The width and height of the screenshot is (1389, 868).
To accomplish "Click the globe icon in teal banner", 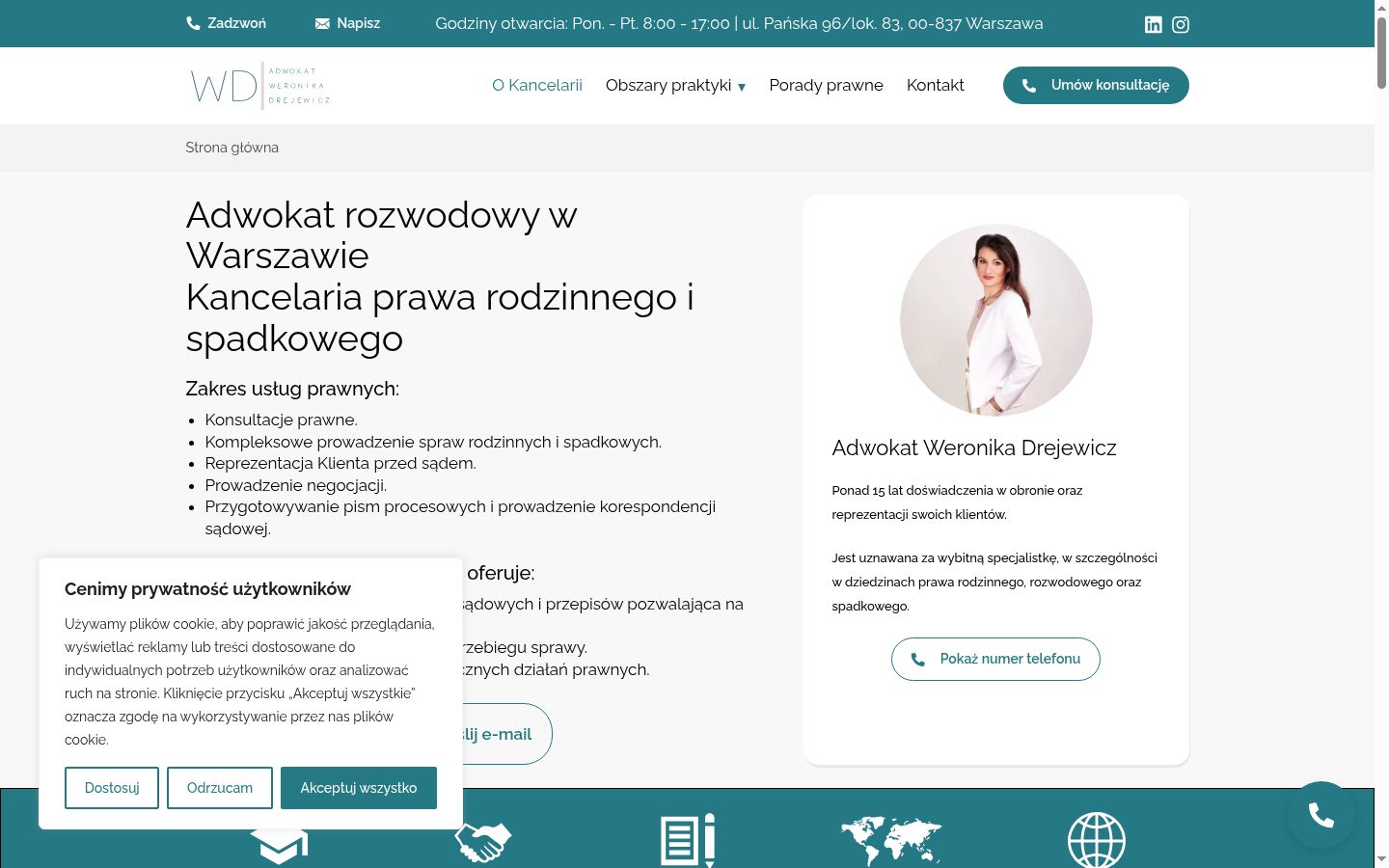I will click(x=1097, y=840).
